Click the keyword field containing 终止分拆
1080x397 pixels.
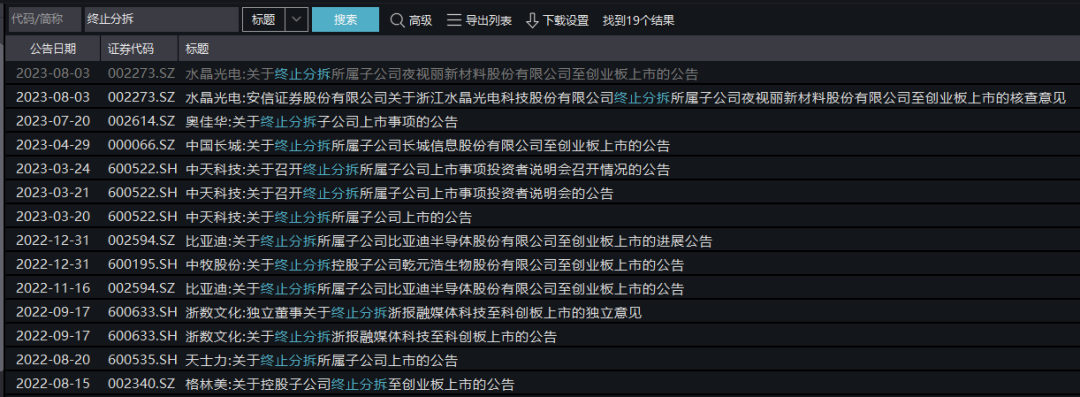(162, 19)
